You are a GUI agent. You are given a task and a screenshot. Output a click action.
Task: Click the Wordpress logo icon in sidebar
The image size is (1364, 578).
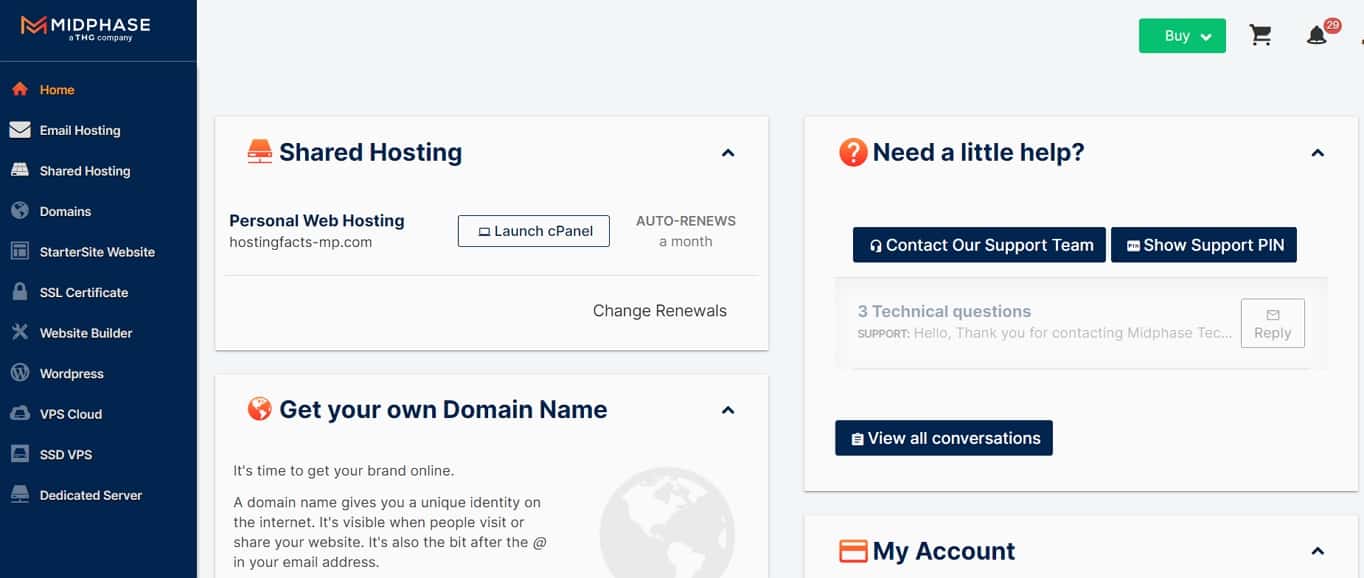[x=19, y=373]
